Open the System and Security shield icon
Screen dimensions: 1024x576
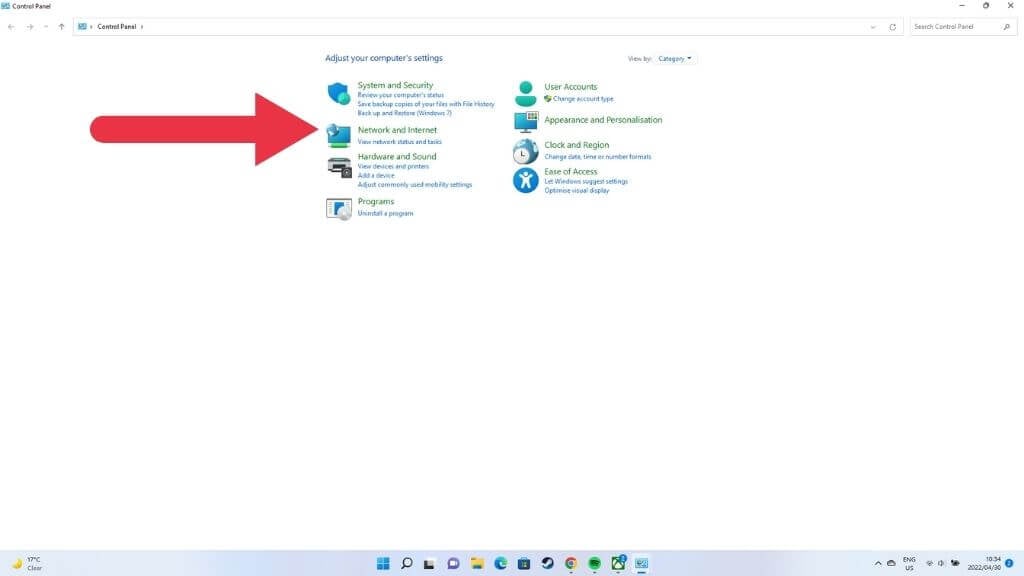(x=338, y=93)
